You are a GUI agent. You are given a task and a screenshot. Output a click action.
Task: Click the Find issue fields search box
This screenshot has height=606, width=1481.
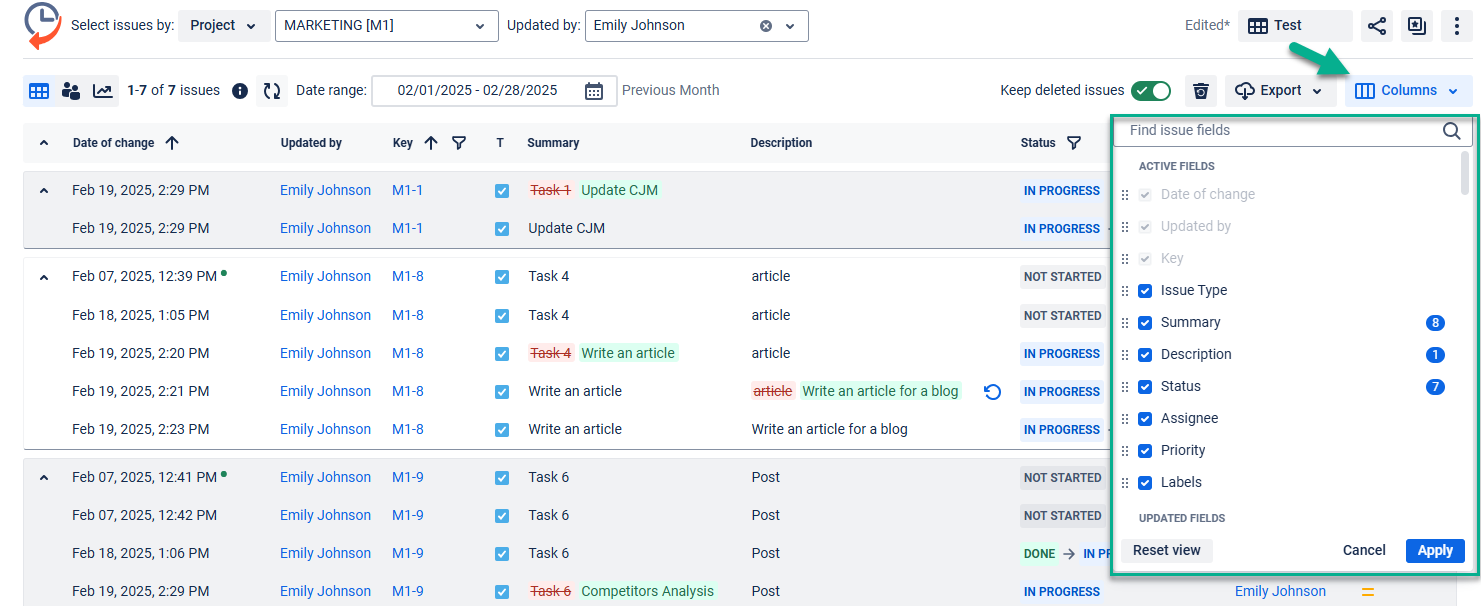1280,130
